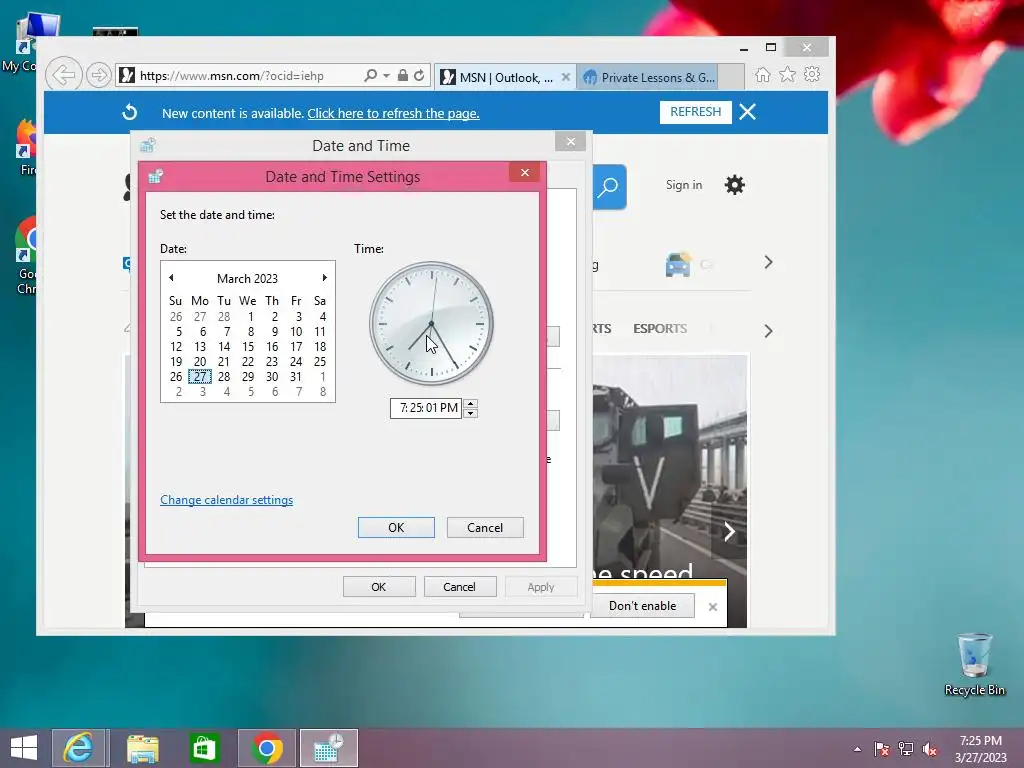1024x768 pixels.
Task: Select March 18 in the calendar
Action: [x=320, y=347]
